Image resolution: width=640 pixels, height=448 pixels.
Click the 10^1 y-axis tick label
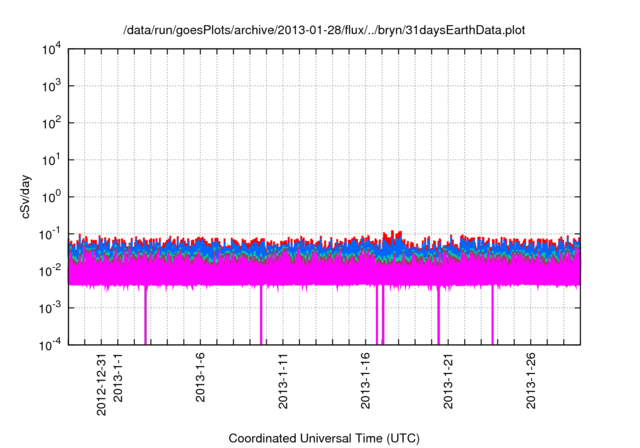52,160
